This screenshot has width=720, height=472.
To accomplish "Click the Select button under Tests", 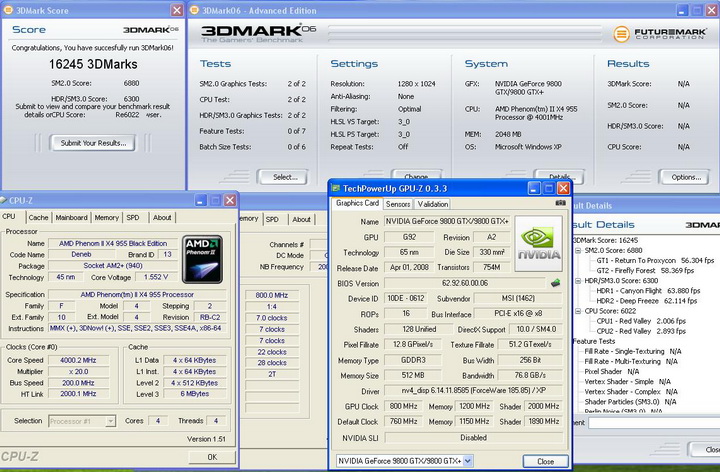I will pos(283,177).
